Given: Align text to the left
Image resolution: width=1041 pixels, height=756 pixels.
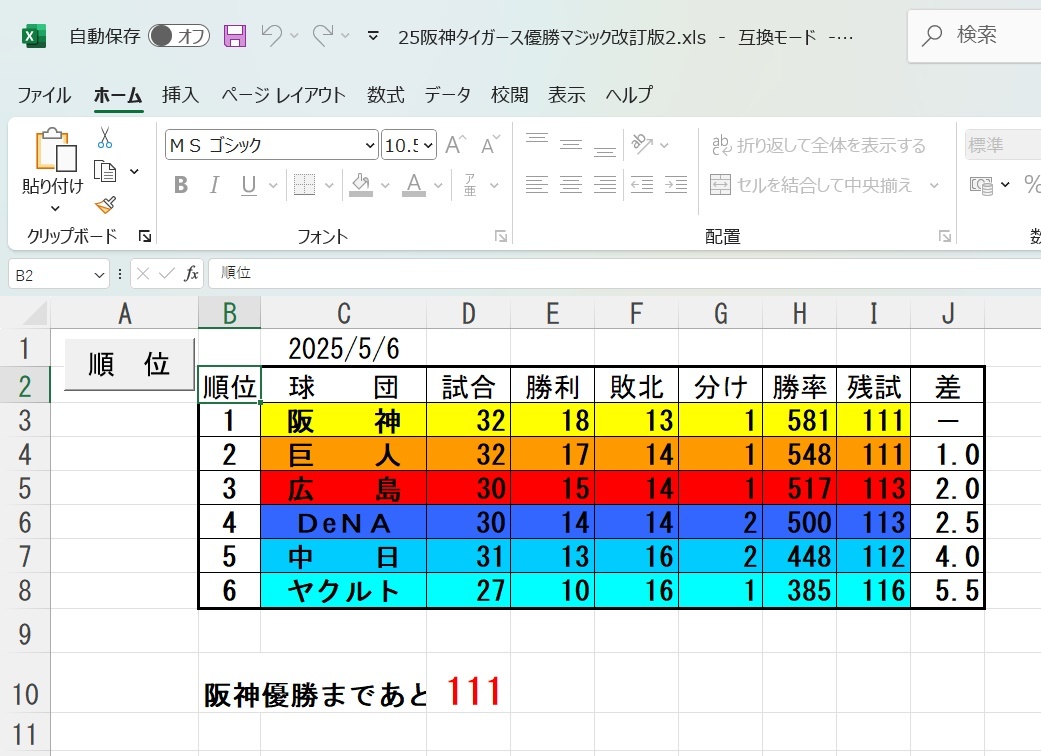Looking at the screenshot, I should tap(536, 185).
